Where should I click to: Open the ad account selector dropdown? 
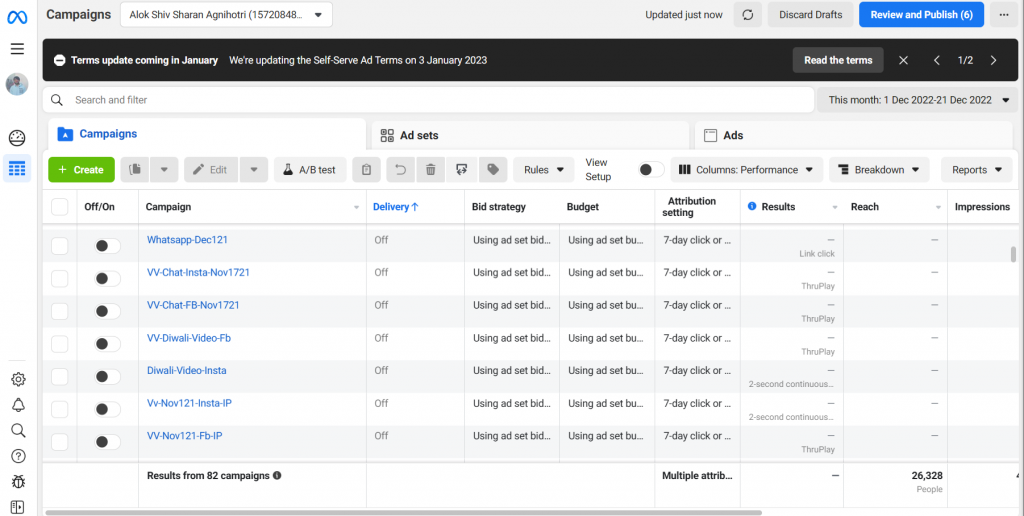[226, 14]
